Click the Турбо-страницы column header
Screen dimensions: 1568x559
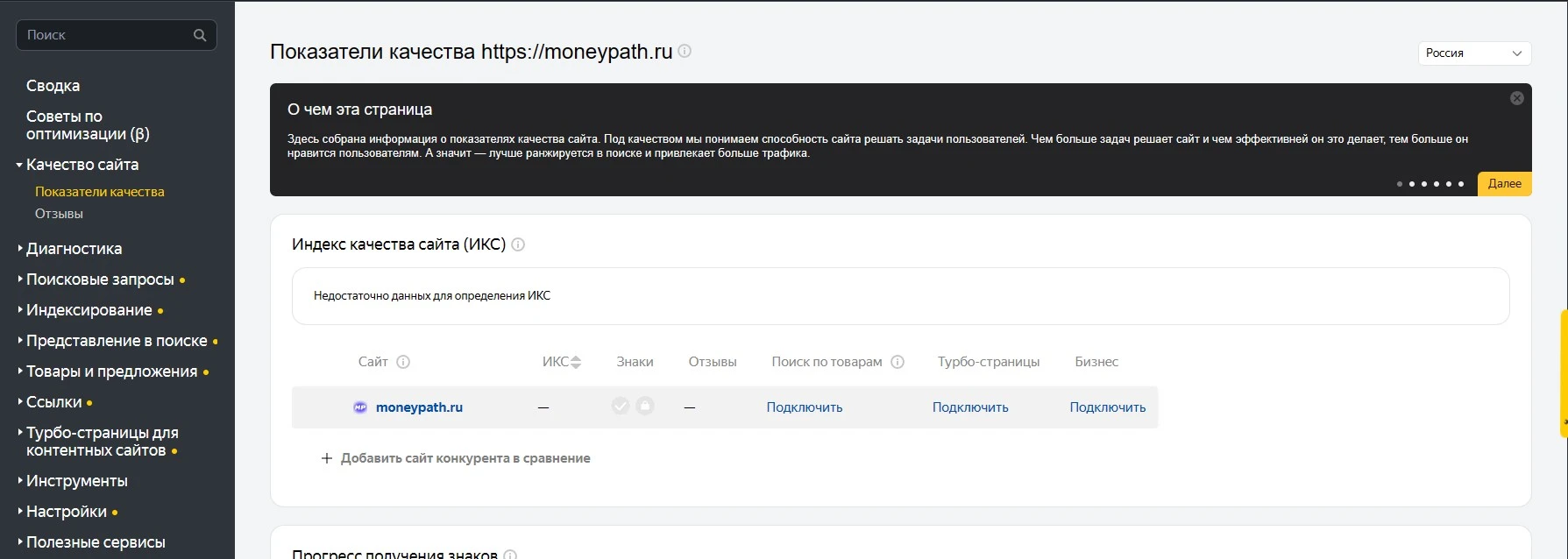[x=989, y=362]
